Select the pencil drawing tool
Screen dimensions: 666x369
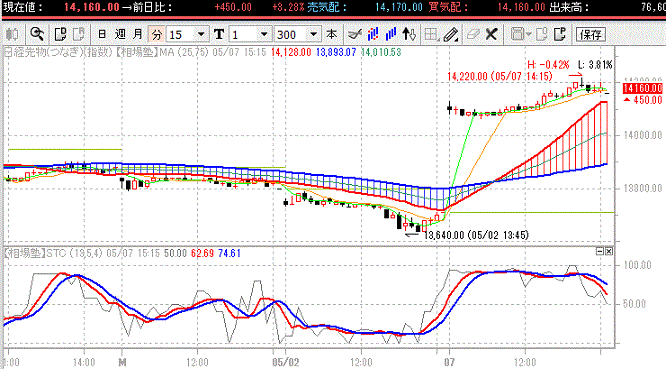click(451, 34)
